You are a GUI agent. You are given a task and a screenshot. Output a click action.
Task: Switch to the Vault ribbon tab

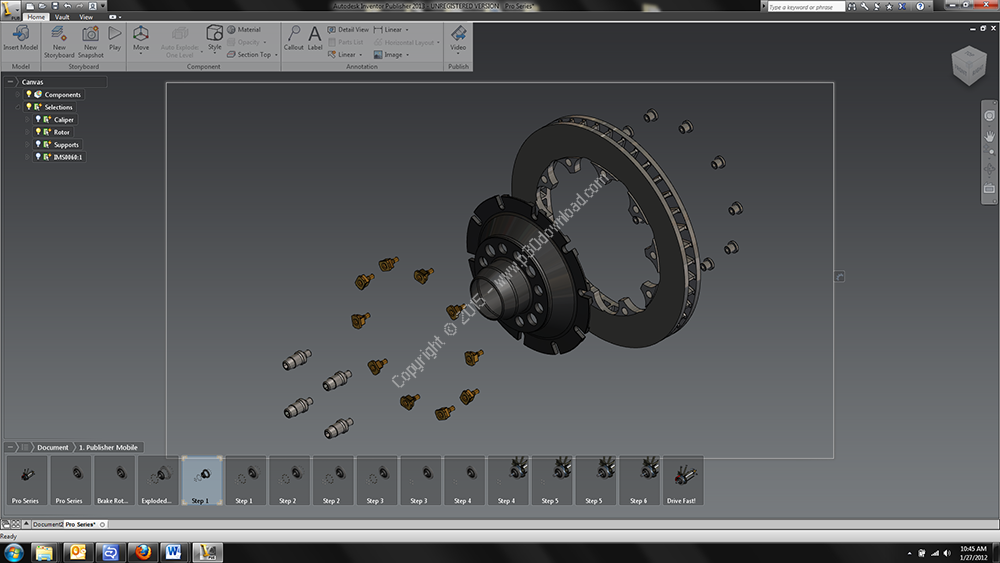(62, 17)
